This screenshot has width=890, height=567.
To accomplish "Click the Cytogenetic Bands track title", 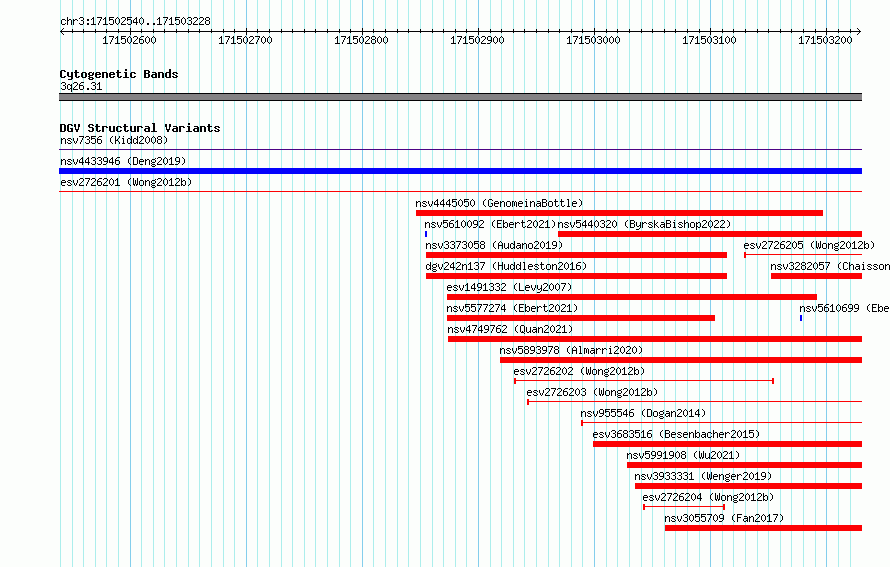I will click(x=119, y=74).
